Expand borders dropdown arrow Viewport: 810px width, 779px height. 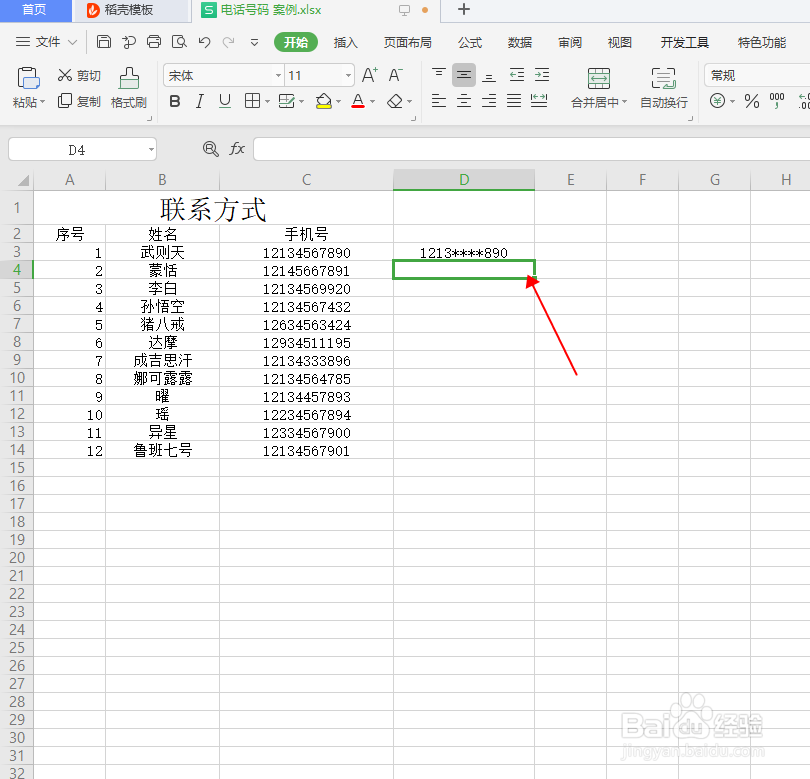(267, 102)
